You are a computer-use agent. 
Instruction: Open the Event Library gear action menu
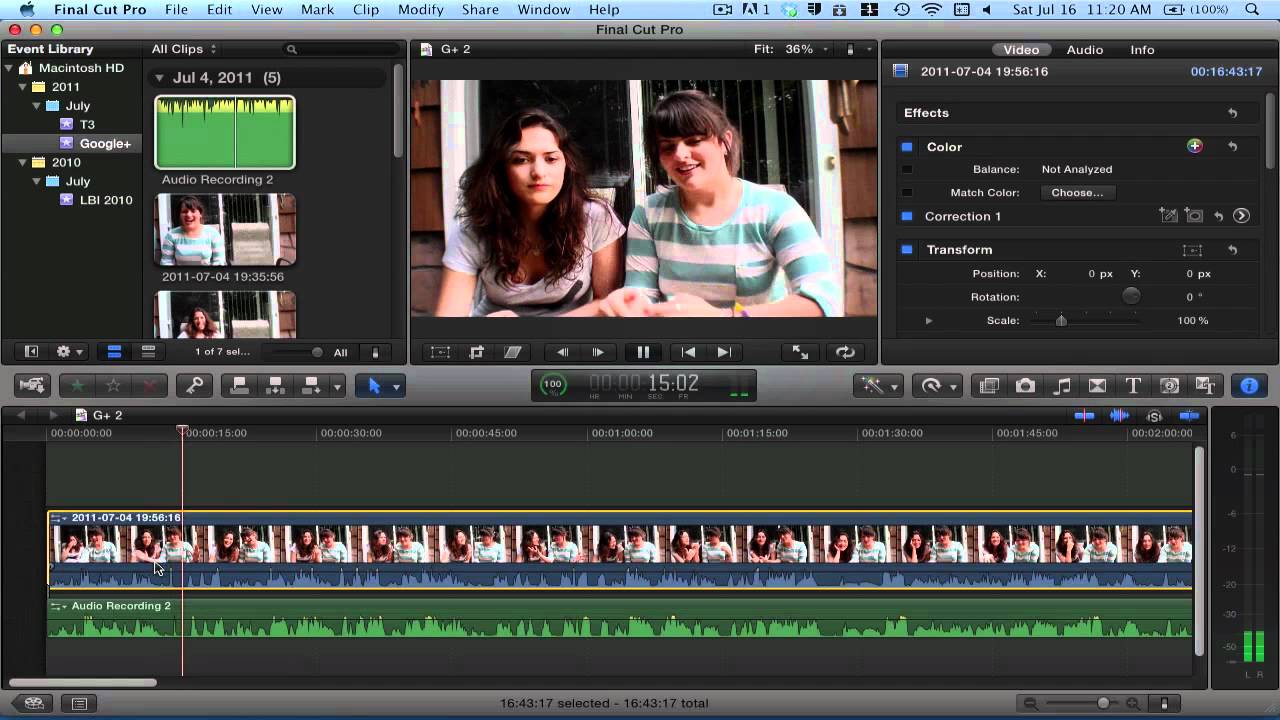point(69,352)
